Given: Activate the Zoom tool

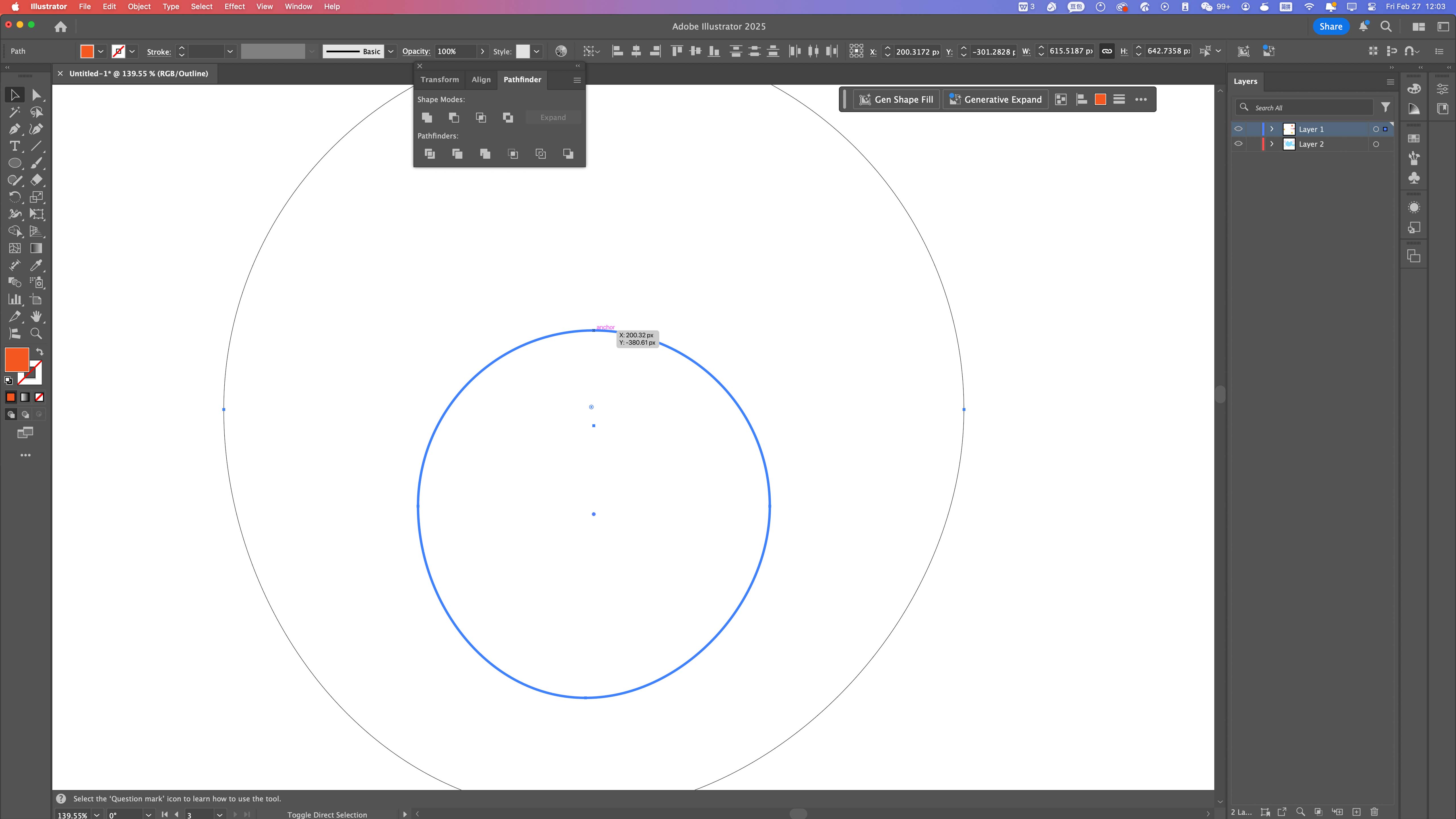Looking at the screenshot, I should (x=37, y=333).
